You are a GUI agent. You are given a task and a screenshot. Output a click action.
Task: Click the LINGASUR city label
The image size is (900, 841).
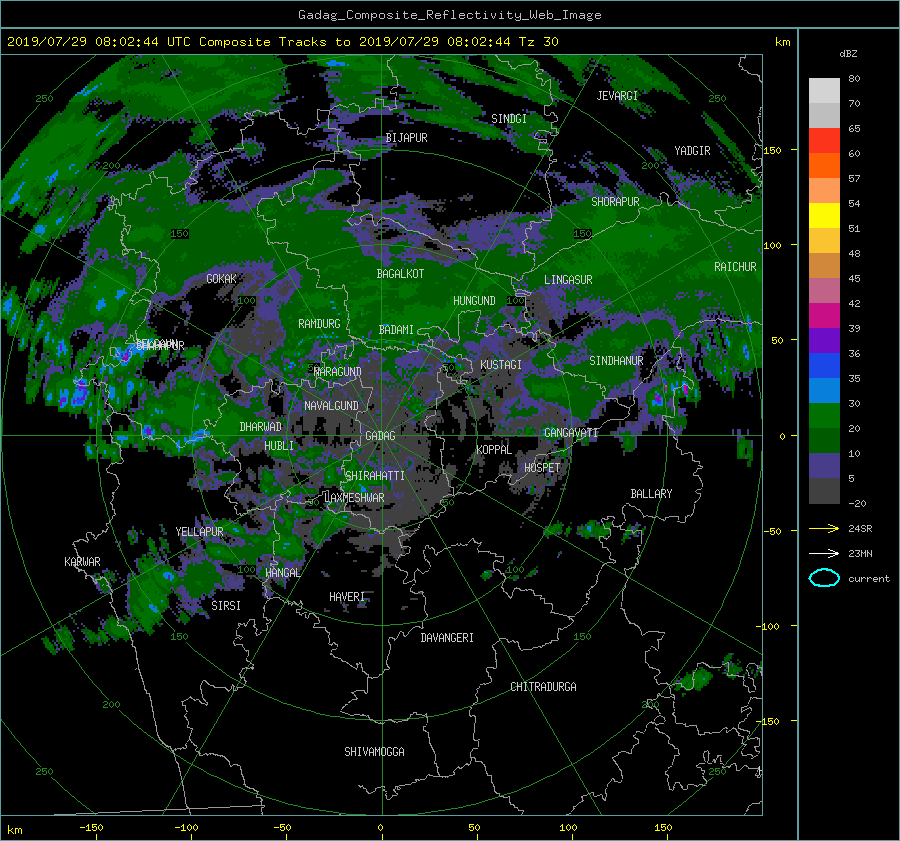(x=568, y=280)
